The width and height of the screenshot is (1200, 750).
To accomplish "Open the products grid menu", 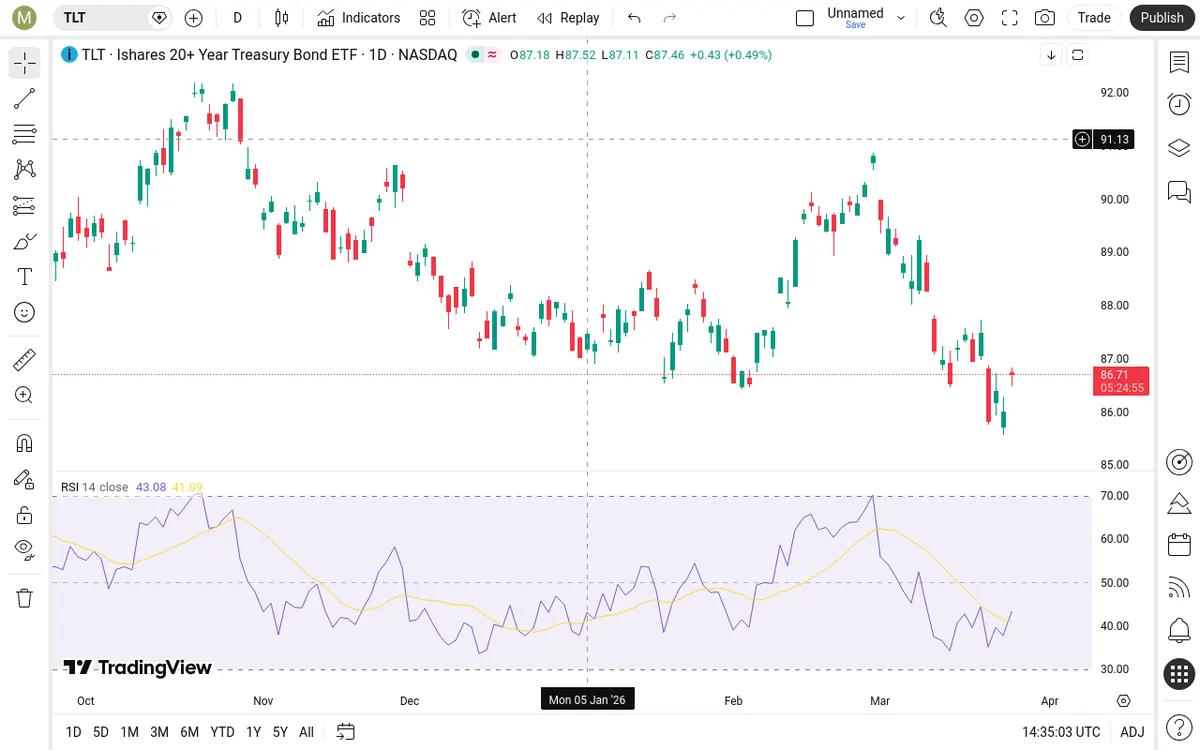I will pyautogui.click(x=1179, y=674).
